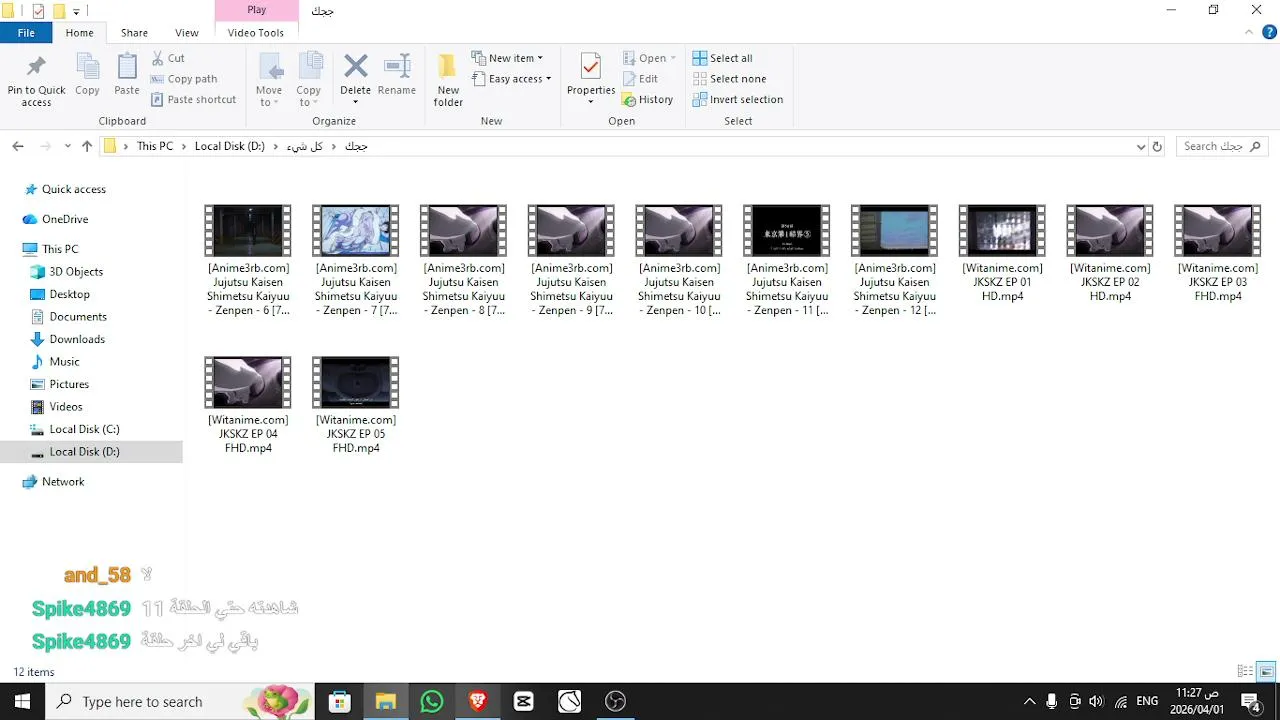Image resolution: width=1280 pixels, height=720 pixels.
Task: Switch to Large icons view toggle
Action: tap(1266, 672)
